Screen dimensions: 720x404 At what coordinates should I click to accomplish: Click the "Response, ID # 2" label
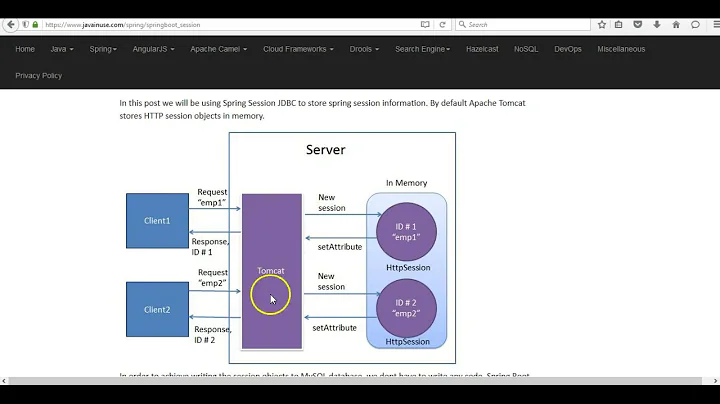point(213,335)
